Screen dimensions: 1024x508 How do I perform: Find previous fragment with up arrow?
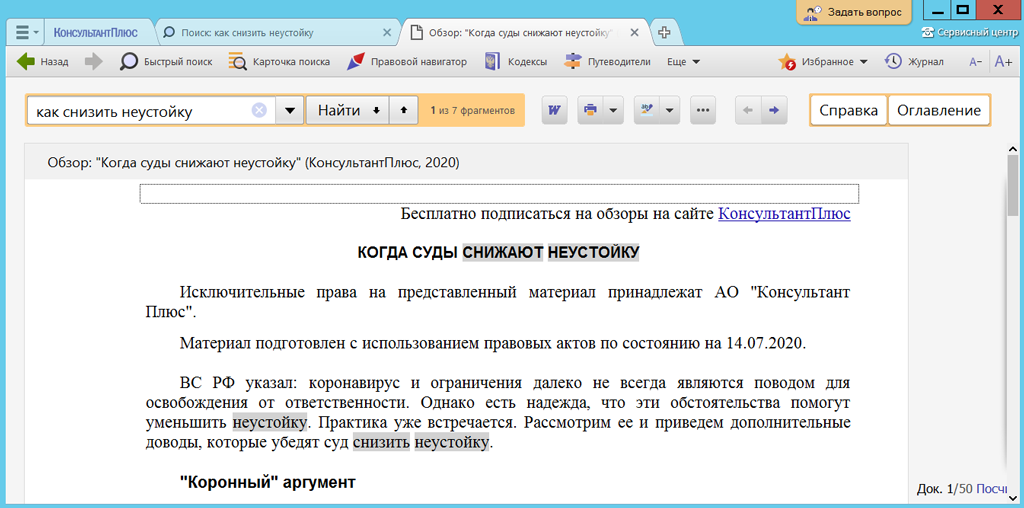coord(404,111)
